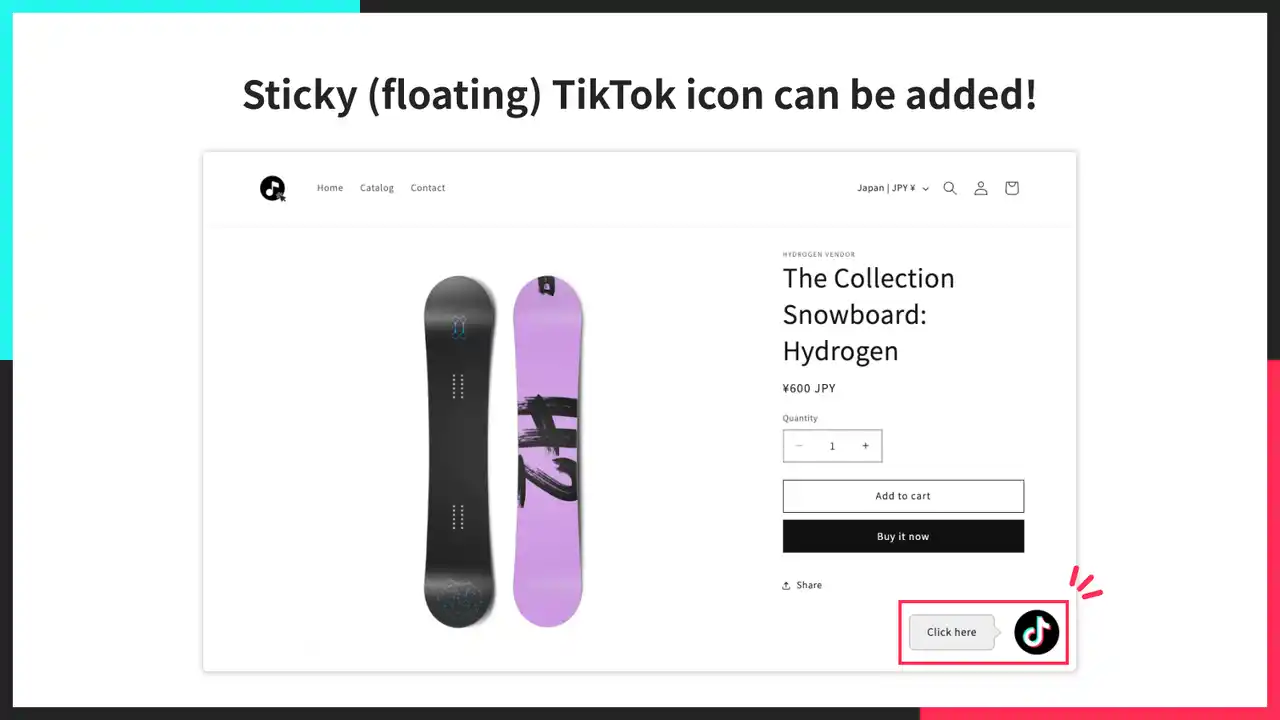Viewport: 1280px width, 720px height.
Task: Click the store logo music note icon
Action: pos(272,188)
